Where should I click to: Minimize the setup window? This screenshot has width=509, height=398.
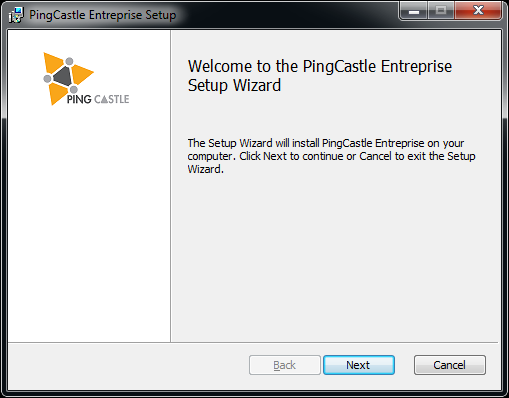[x=414, y=11]
